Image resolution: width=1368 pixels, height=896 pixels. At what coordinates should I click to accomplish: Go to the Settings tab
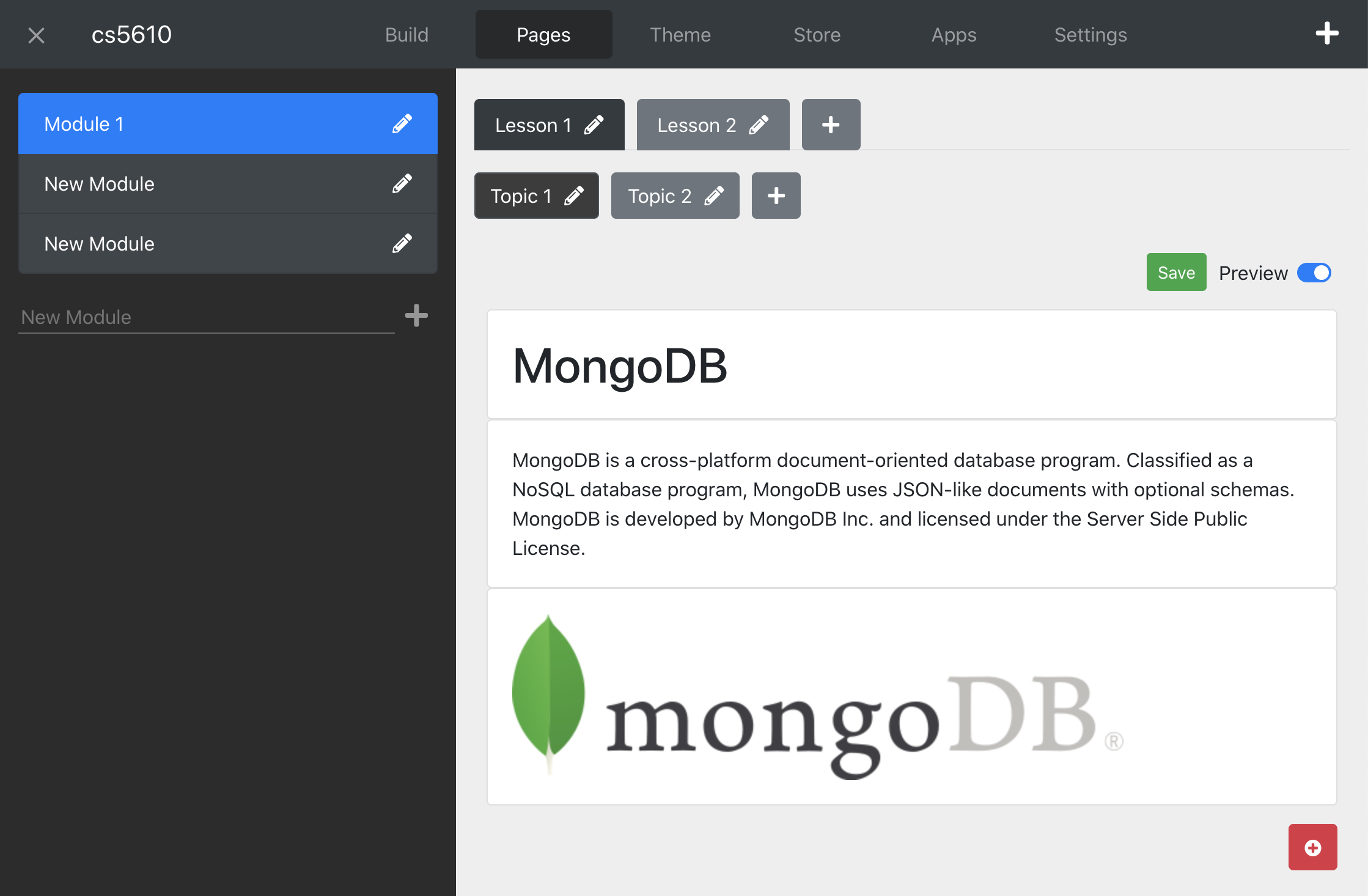click(1090, 35)
